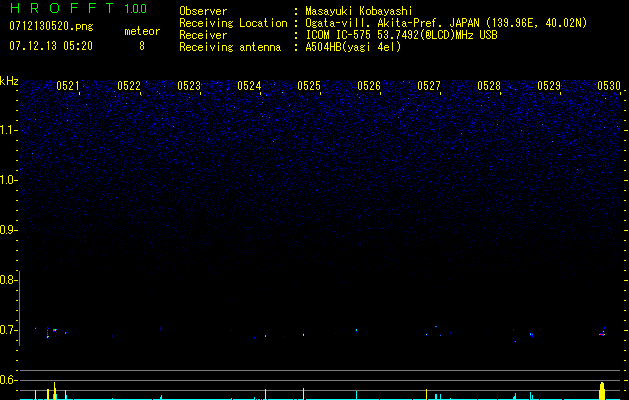Viewport: 629px width, 400px height.
Task: Select the file name 0712130520.png
Action: point(51,26)
